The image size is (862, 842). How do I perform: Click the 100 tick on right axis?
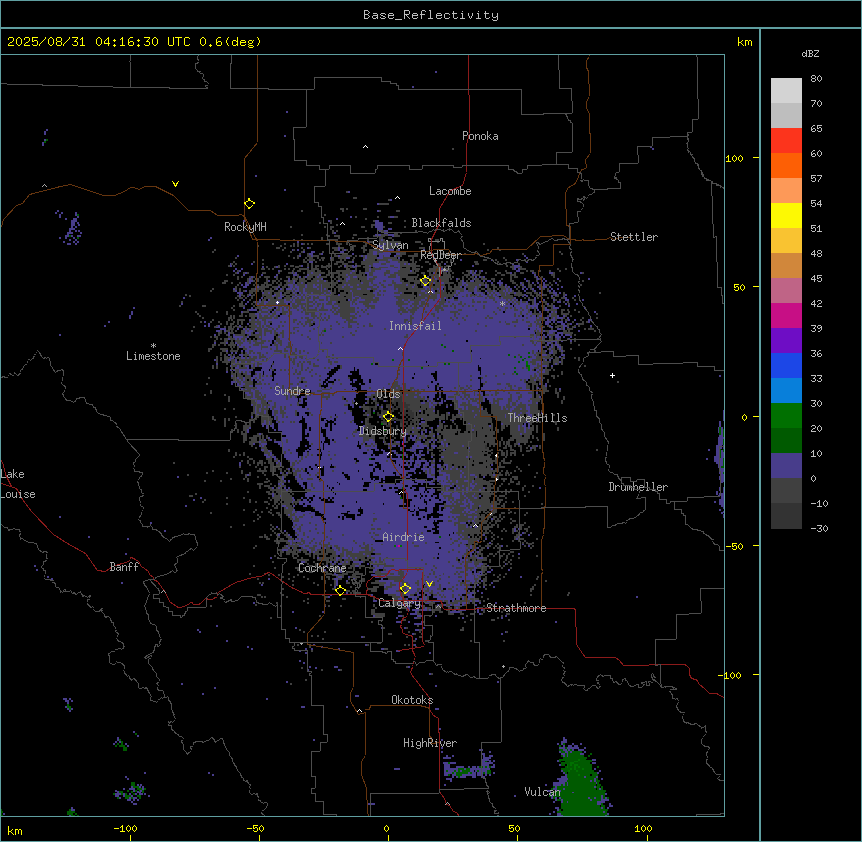point(734,158)
